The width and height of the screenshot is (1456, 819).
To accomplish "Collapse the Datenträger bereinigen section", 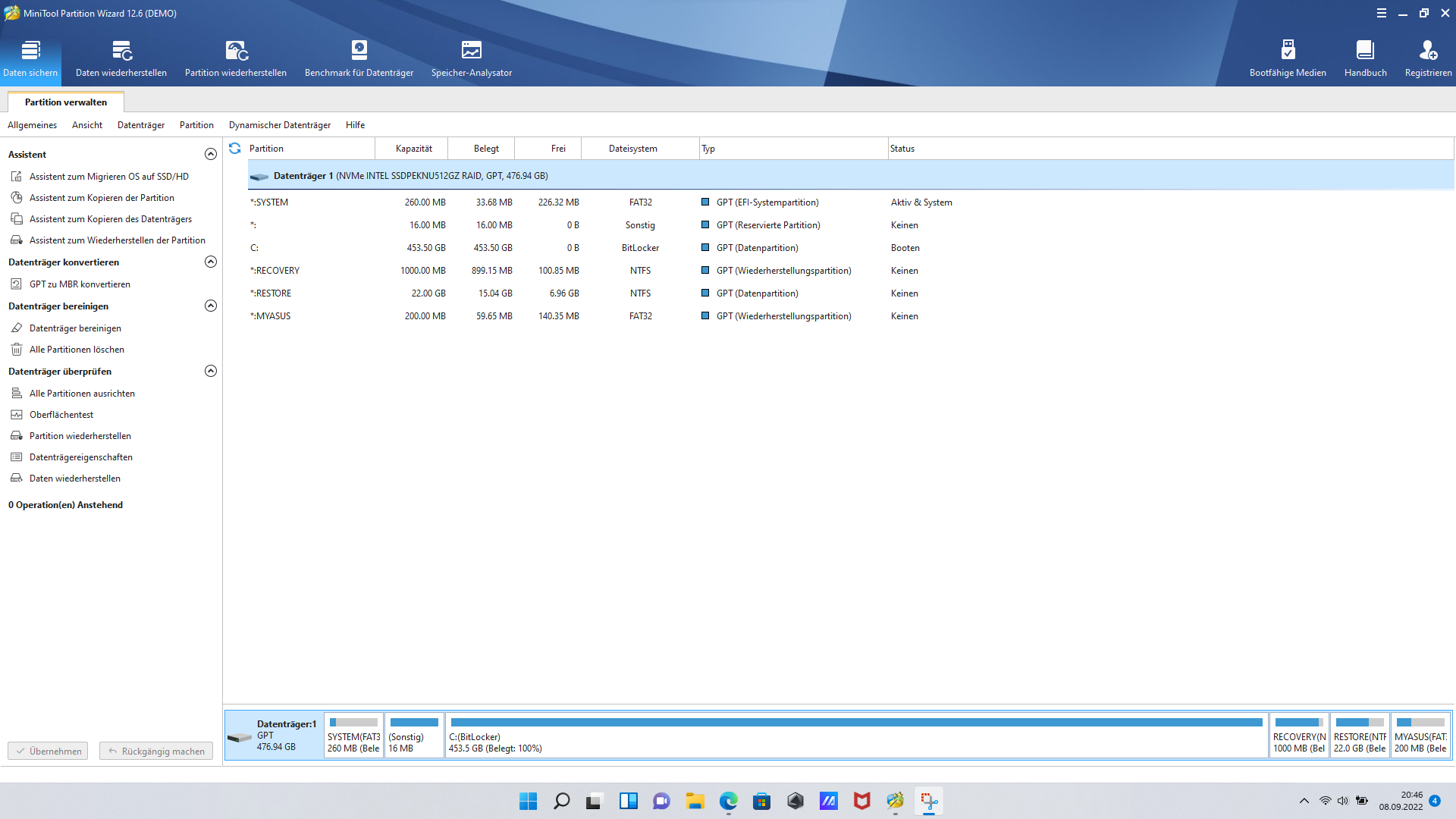I will [211, 306].
